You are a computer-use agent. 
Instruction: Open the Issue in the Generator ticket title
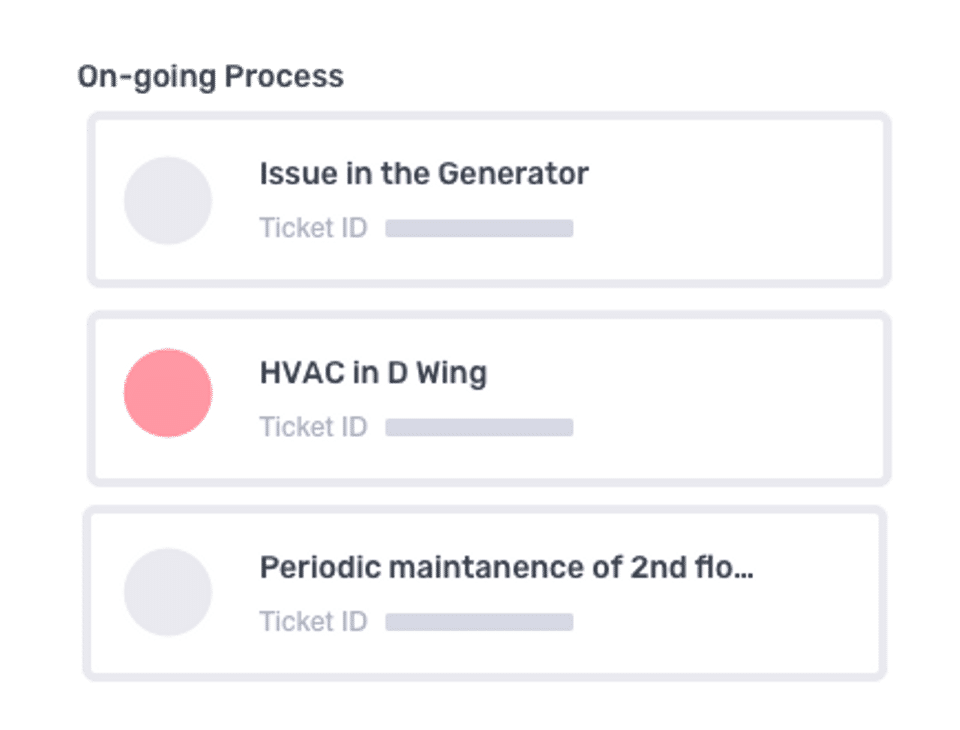(423, 174)
